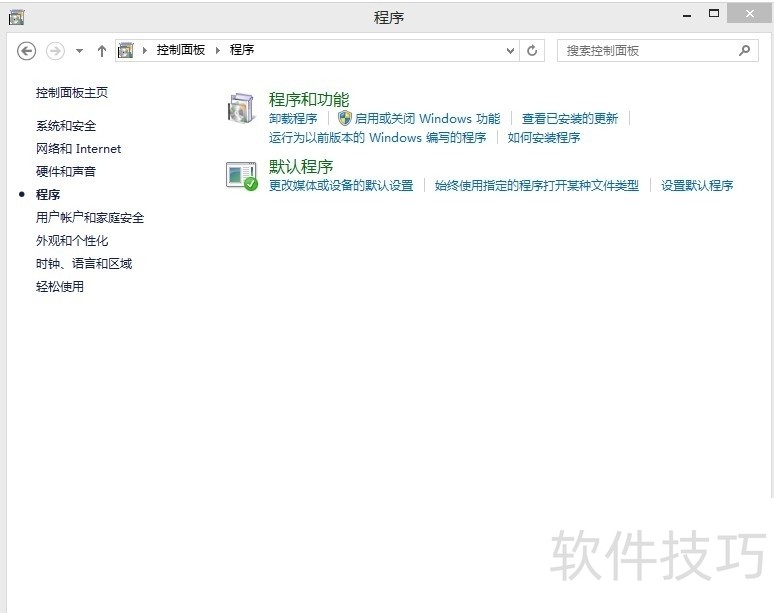
Task: Open 启用或关闭 Windows 功能
Action: tap(427, 118)
